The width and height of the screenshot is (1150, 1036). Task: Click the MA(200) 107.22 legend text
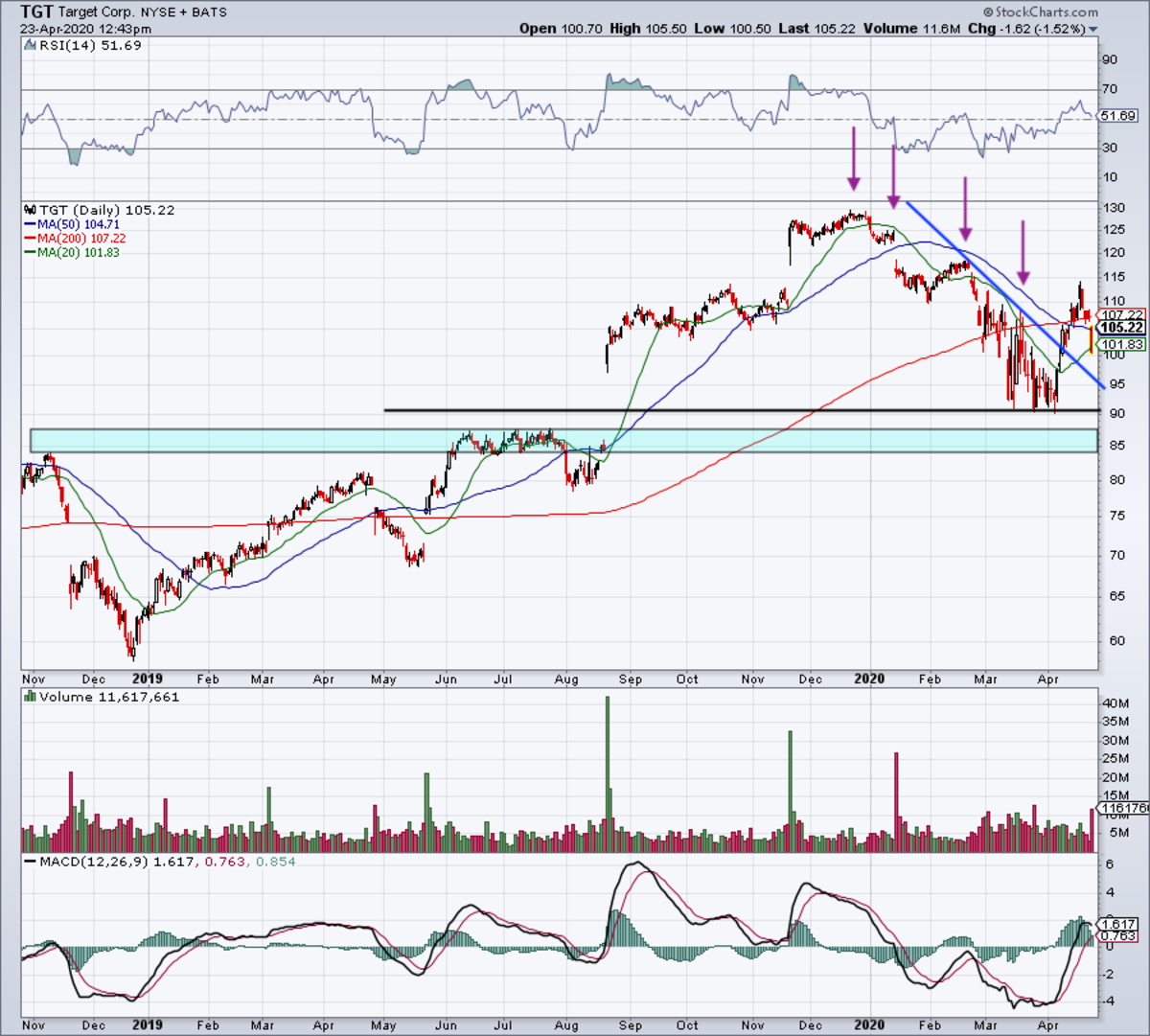[81, 239]
